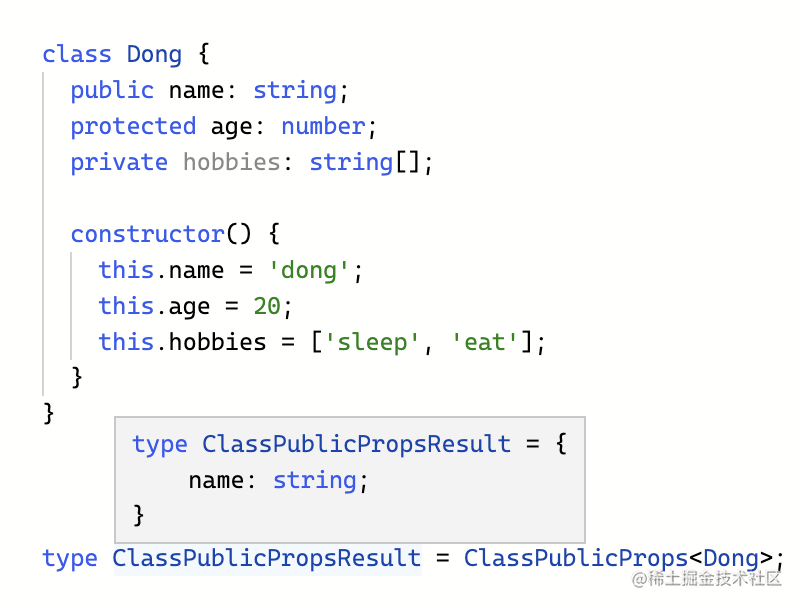Click the "public" access modifier

[112, 90]
